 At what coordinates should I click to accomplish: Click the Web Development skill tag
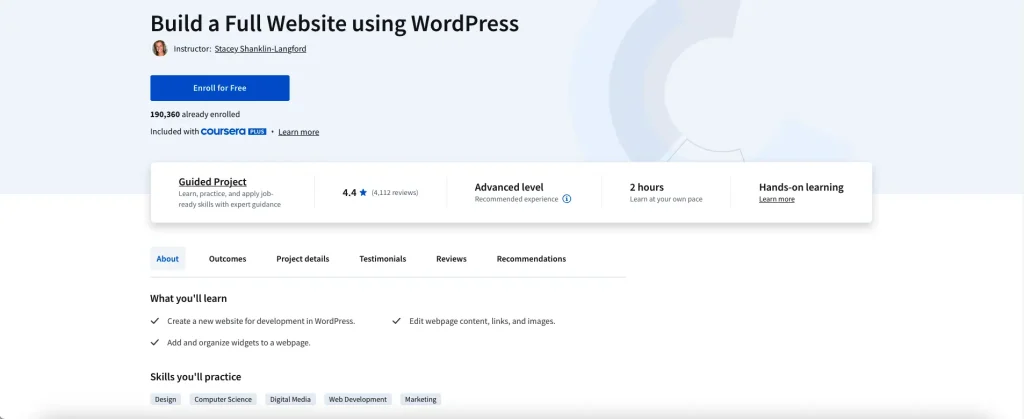(x=358, y=399)
